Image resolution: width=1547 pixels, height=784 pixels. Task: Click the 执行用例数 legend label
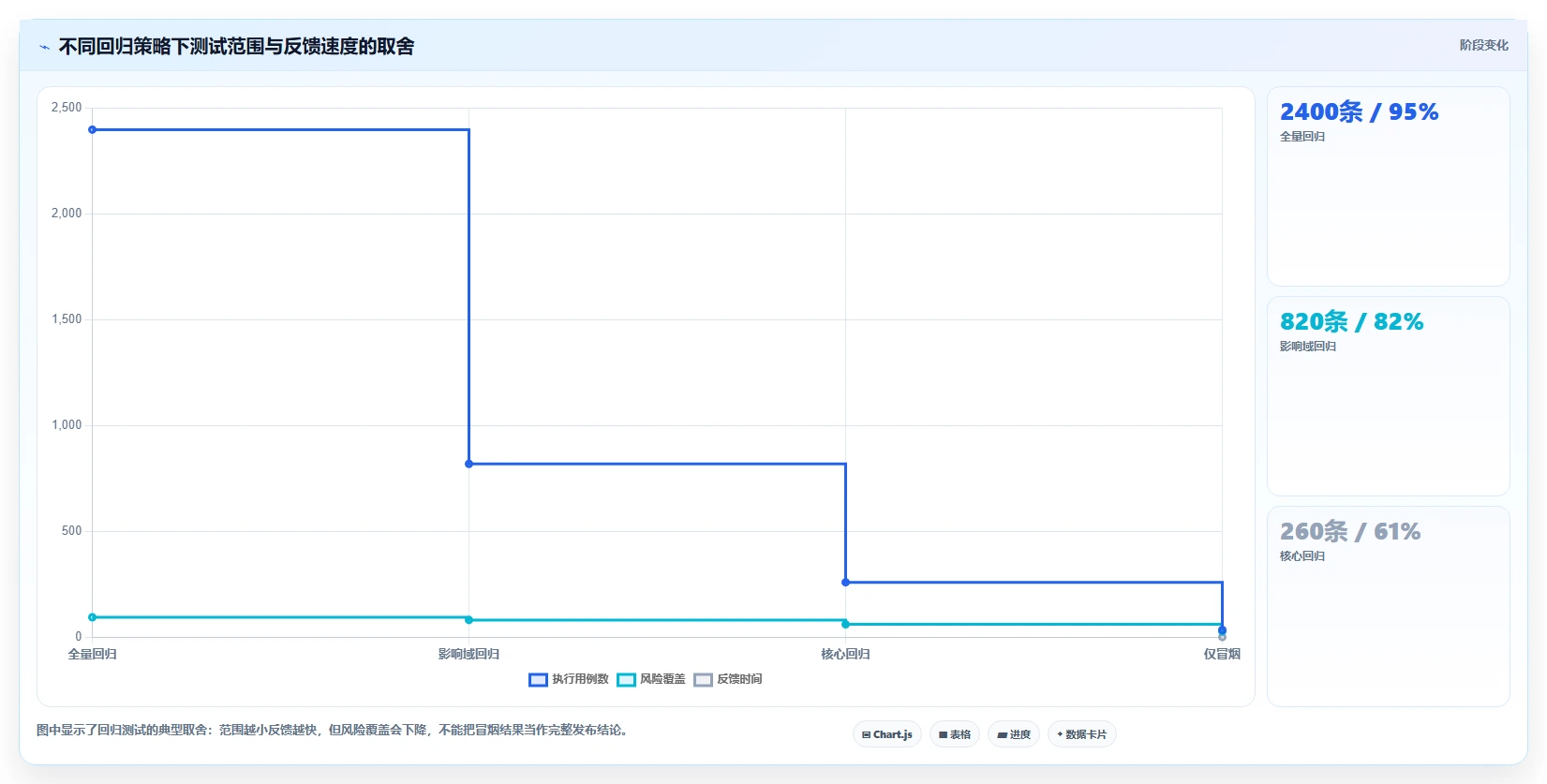(x=580, y=679)
